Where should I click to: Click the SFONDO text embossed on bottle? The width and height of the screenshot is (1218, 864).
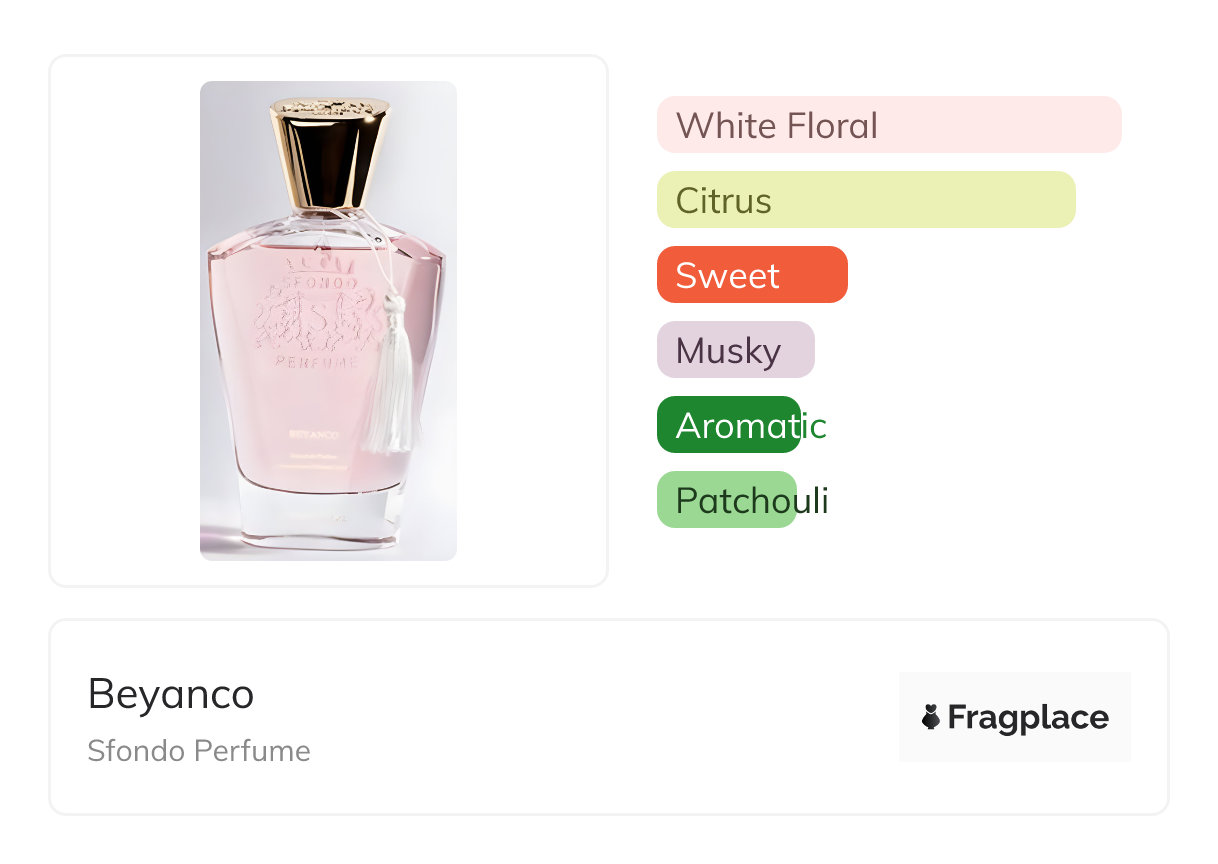click(x=309, y=283)
